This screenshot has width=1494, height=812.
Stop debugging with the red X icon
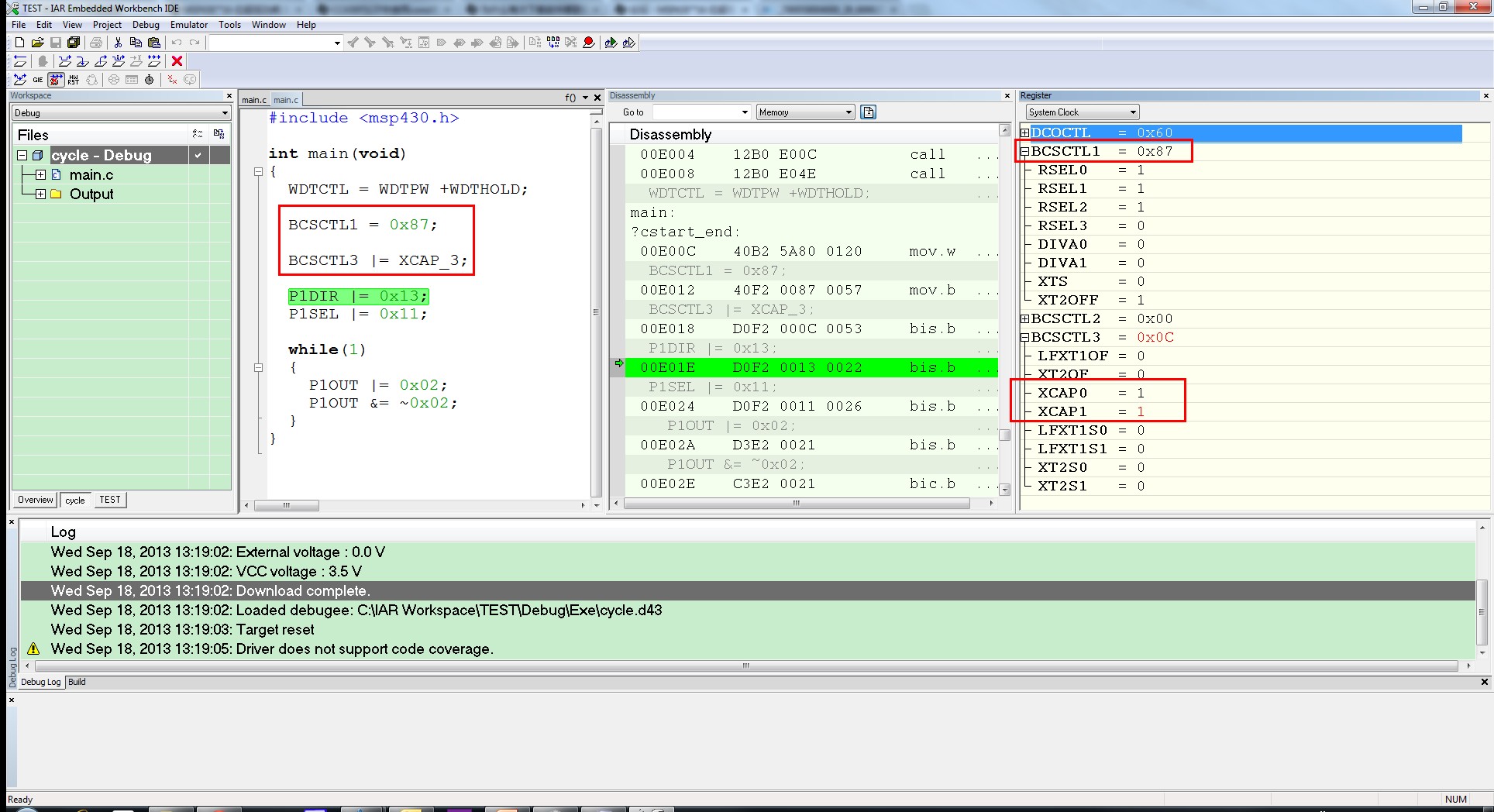[x=177, y=61]
